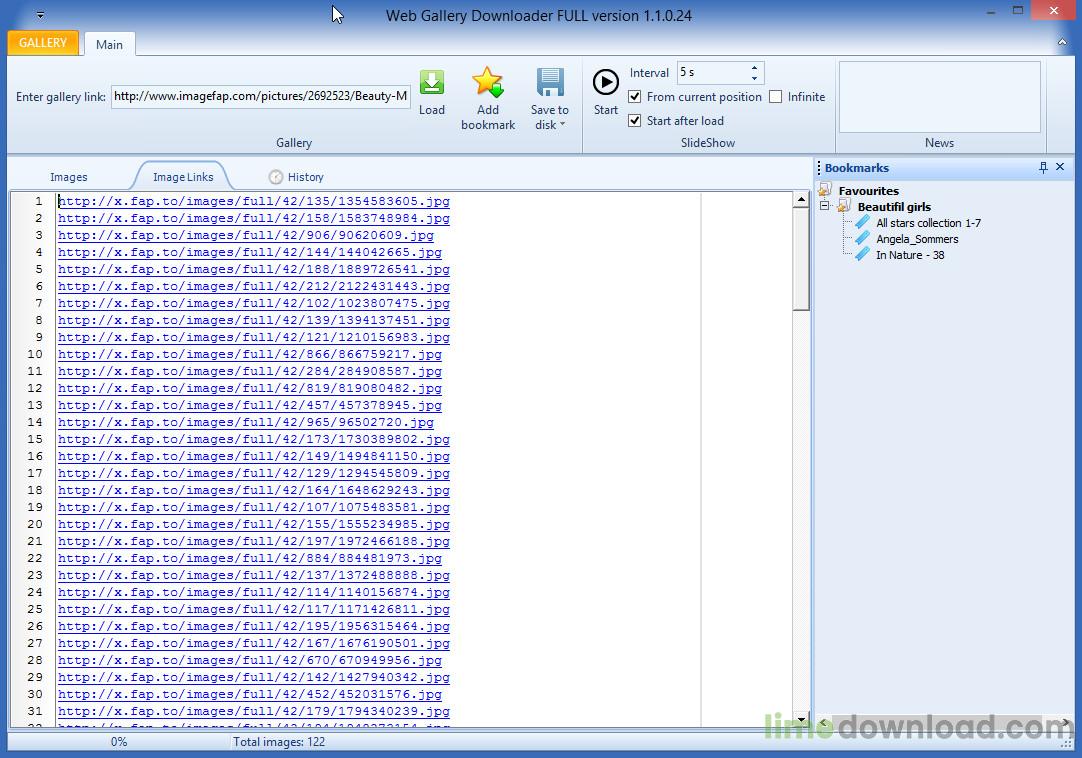Image resolution: width=1082 pixels, height=758 pixels.
Task: Enable the Infinite slideshow option
Action: pyautogui.click(x=776, y=96)
